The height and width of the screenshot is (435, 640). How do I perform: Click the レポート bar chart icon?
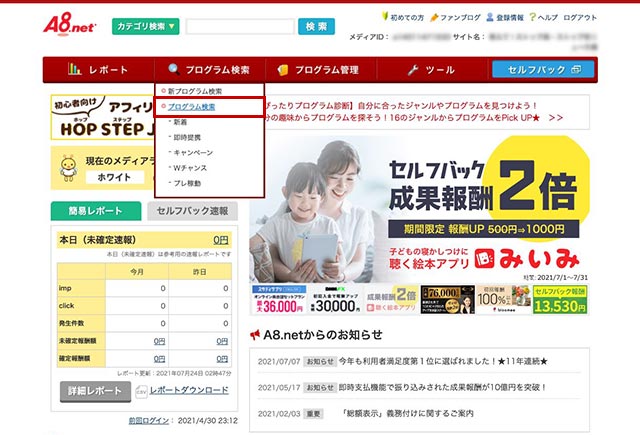tap(75, 69)
